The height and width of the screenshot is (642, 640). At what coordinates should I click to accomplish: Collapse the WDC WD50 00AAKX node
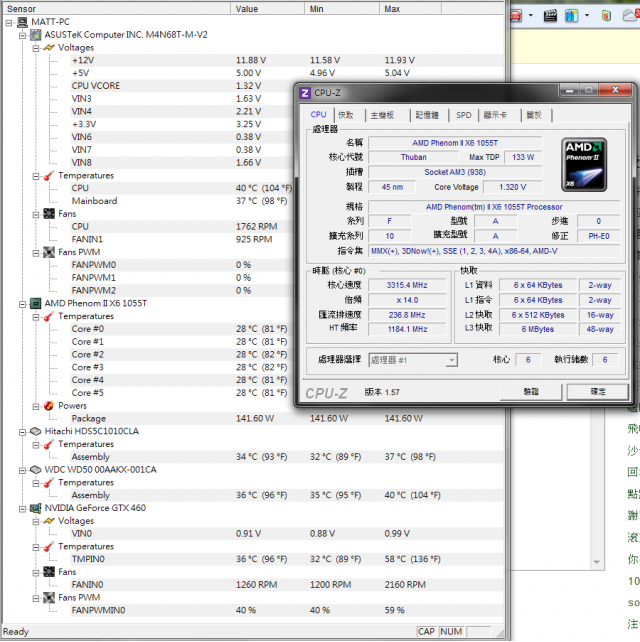tap(23, 470)
